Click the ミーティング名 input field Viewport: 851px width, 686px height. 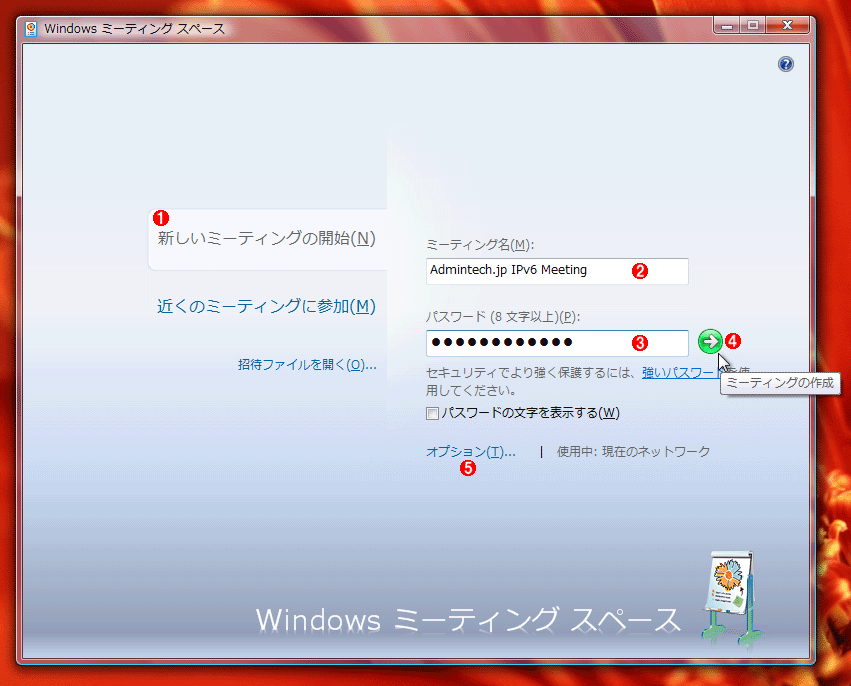pos(557,271)
